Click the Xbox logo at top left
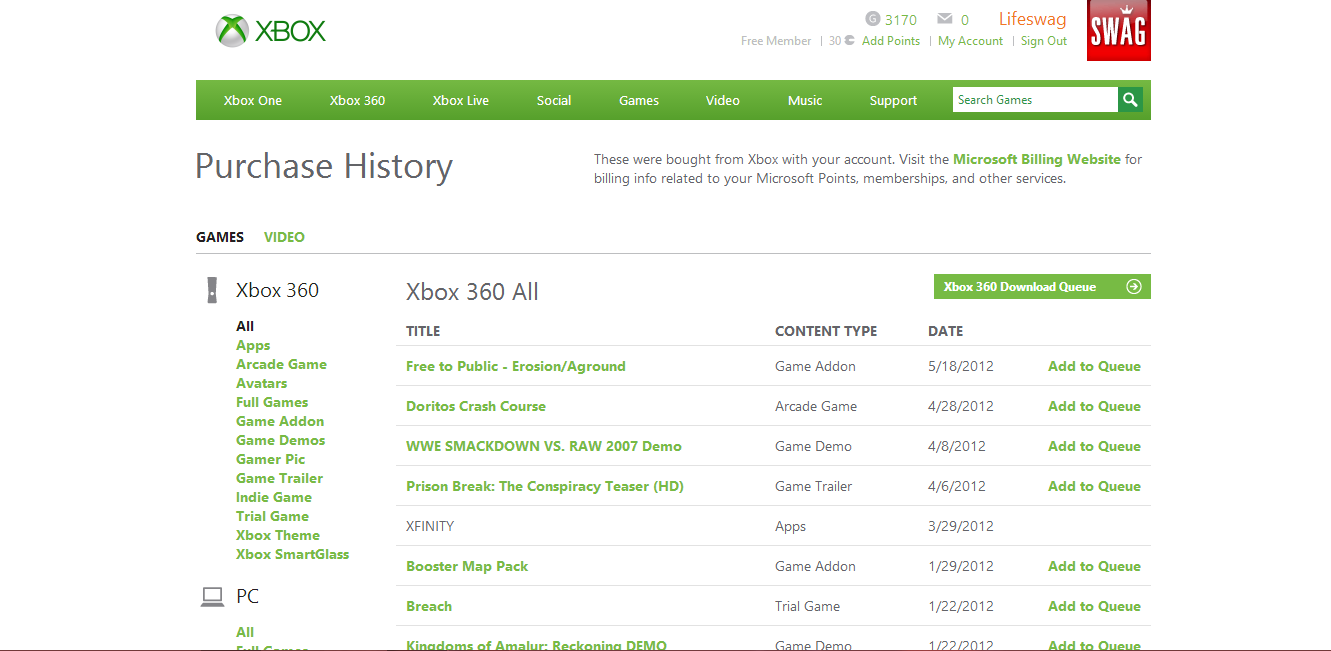Viewport: 1331px width, 651px height. pos(271,31)
